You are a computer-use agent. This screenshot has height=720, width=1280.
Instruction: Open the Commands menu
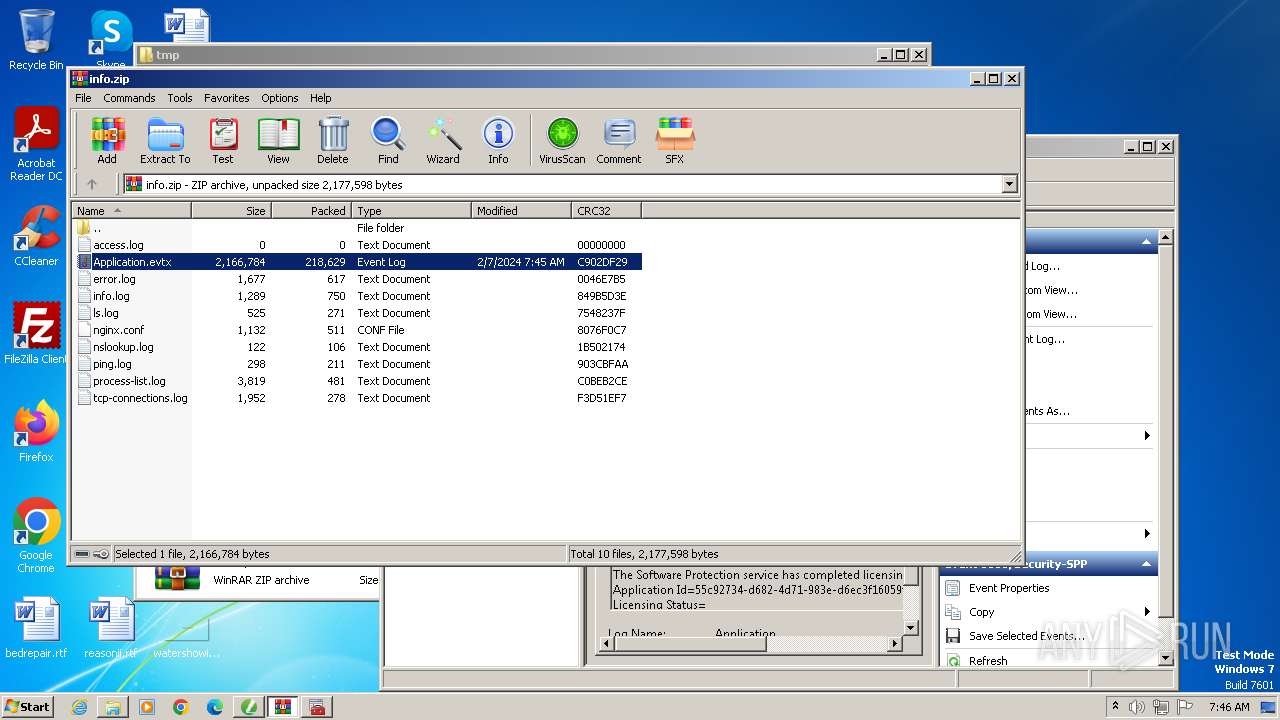pos(129,98)
